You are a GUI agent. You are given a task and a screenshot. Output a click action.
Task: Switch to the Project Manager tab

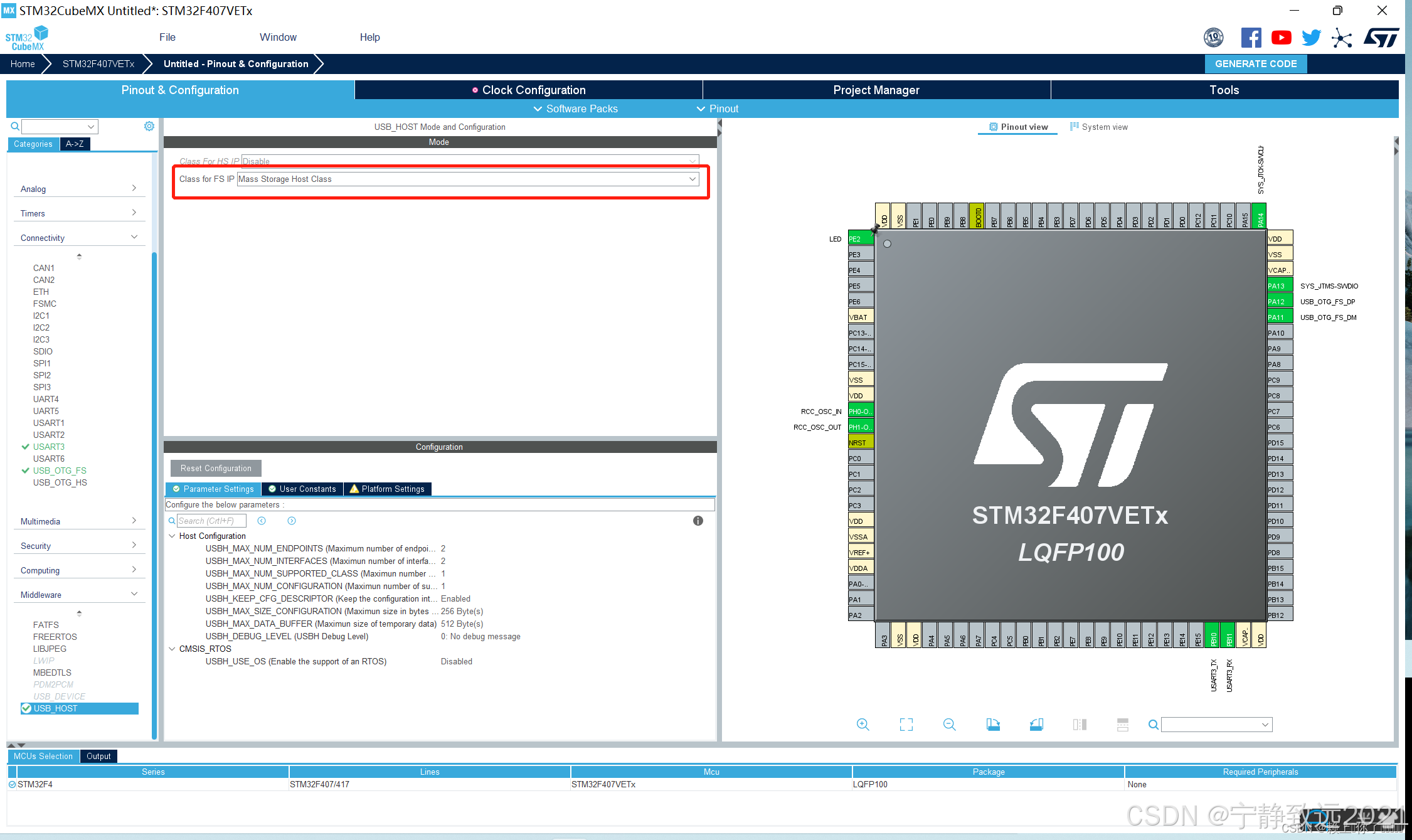(876, 90)
